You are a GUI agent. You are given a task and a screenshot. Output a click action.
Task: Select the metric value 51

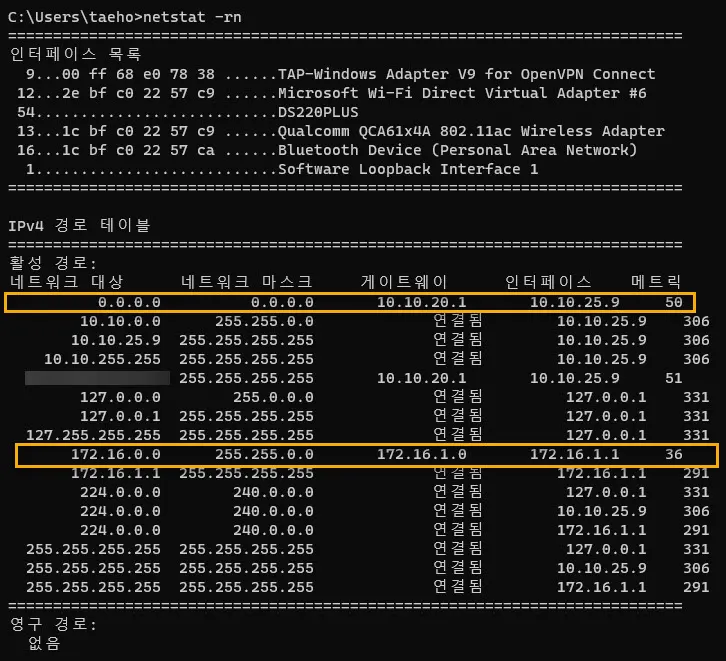[673, 378]
